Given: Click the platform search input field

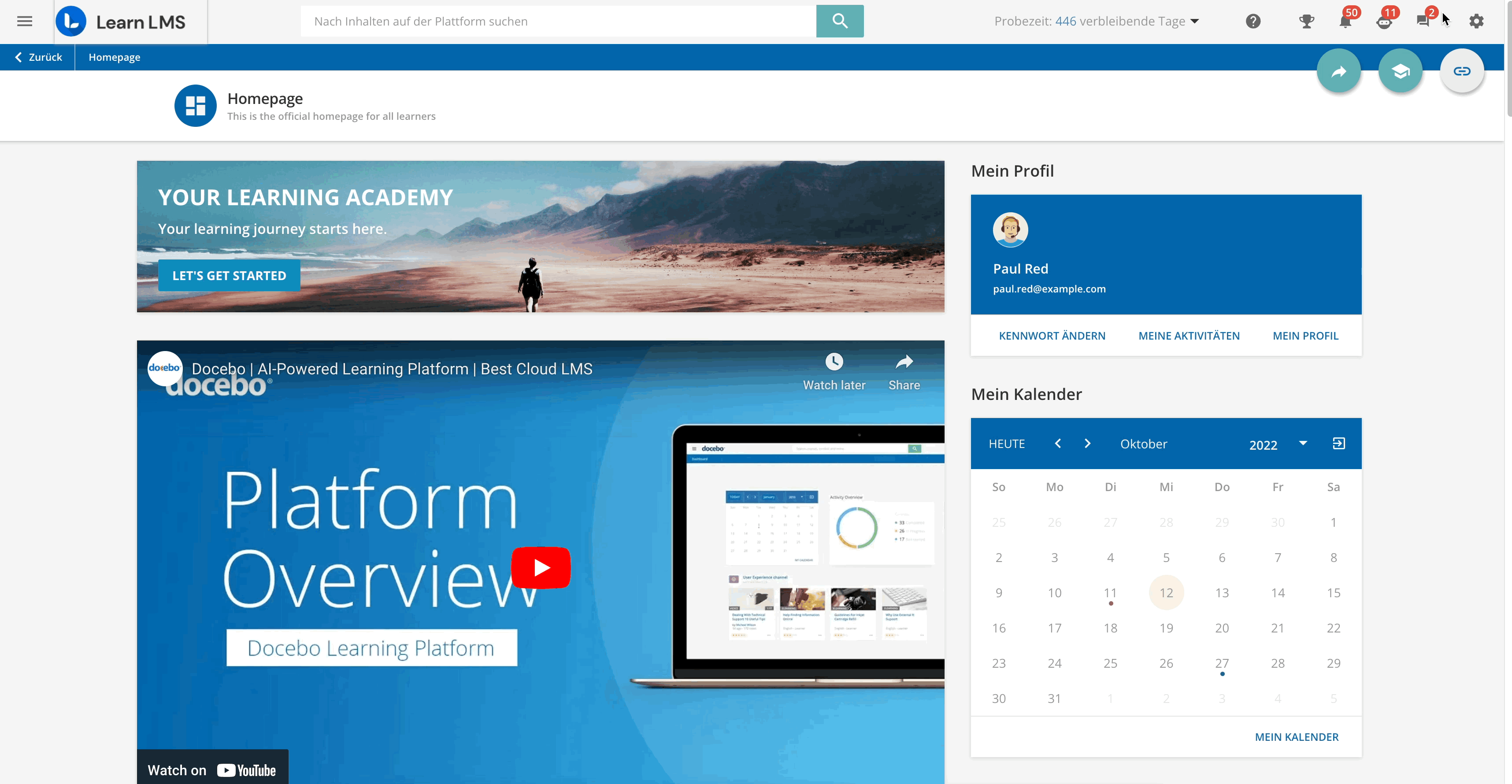Looking at the screenshot, I should pos(558,21).
